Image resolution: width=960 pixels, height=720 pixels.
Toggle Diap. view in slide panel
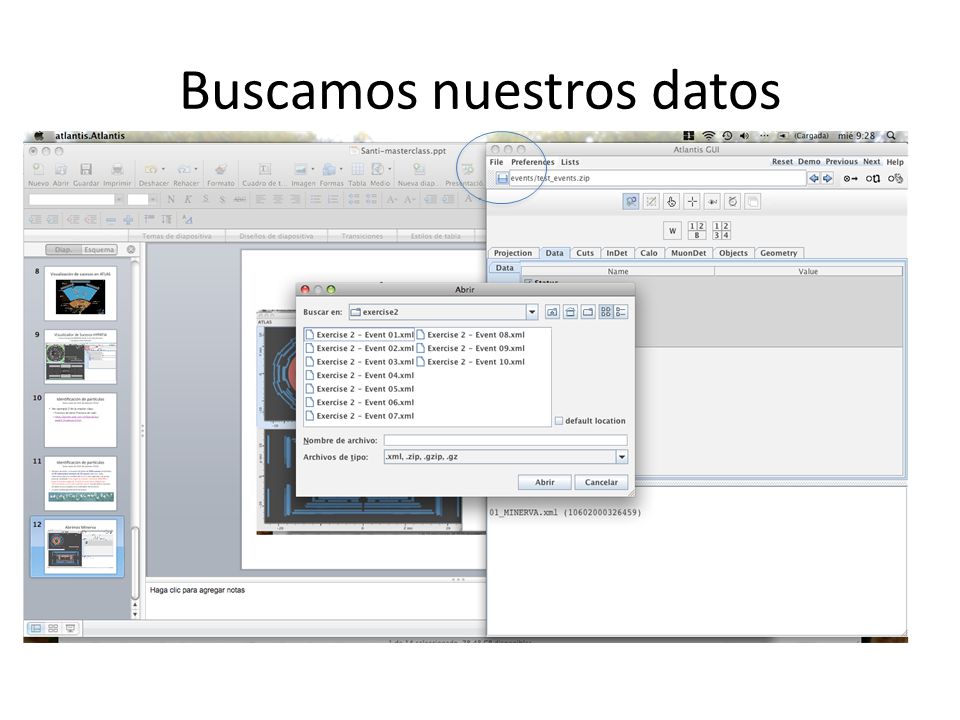pos(64,250)
